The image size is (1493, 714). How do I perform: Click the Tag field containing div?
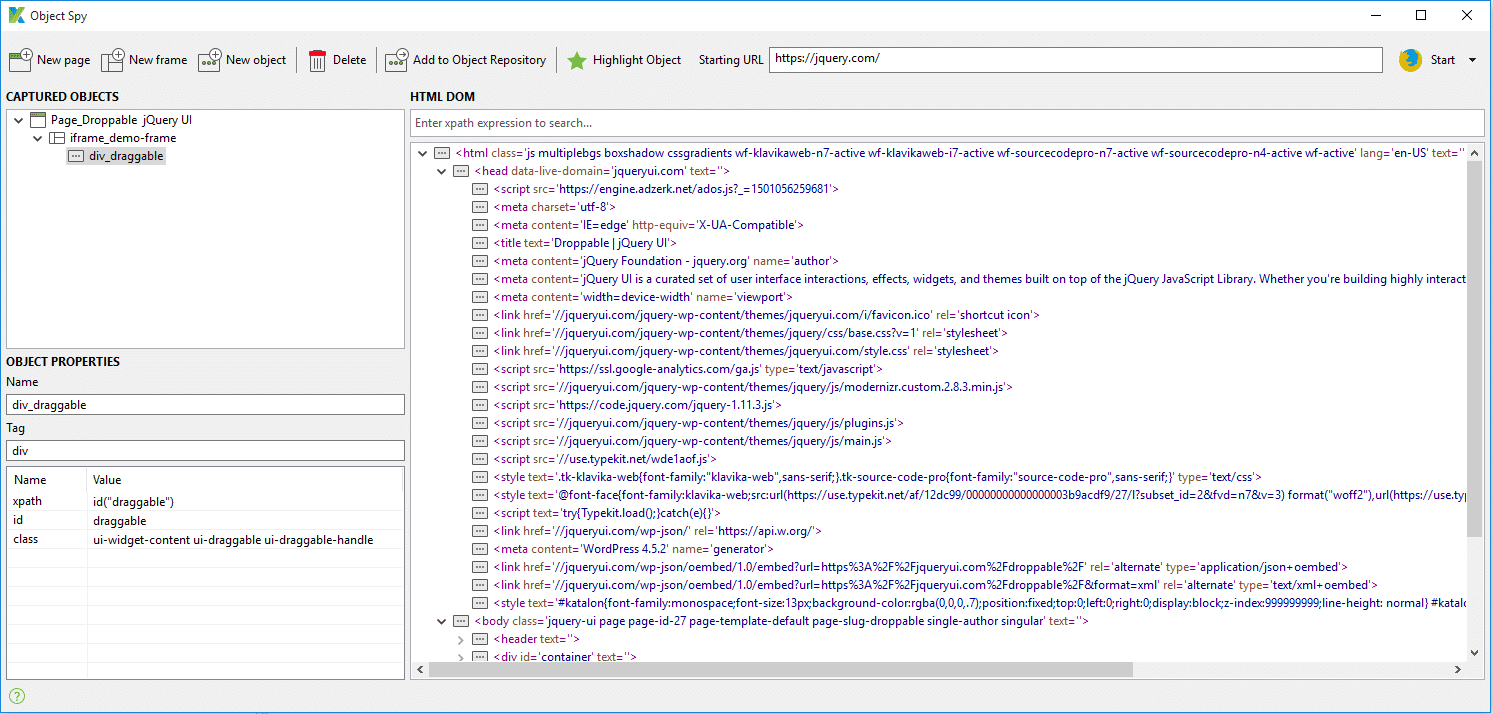pyautogui.click(x=205, y=451)
